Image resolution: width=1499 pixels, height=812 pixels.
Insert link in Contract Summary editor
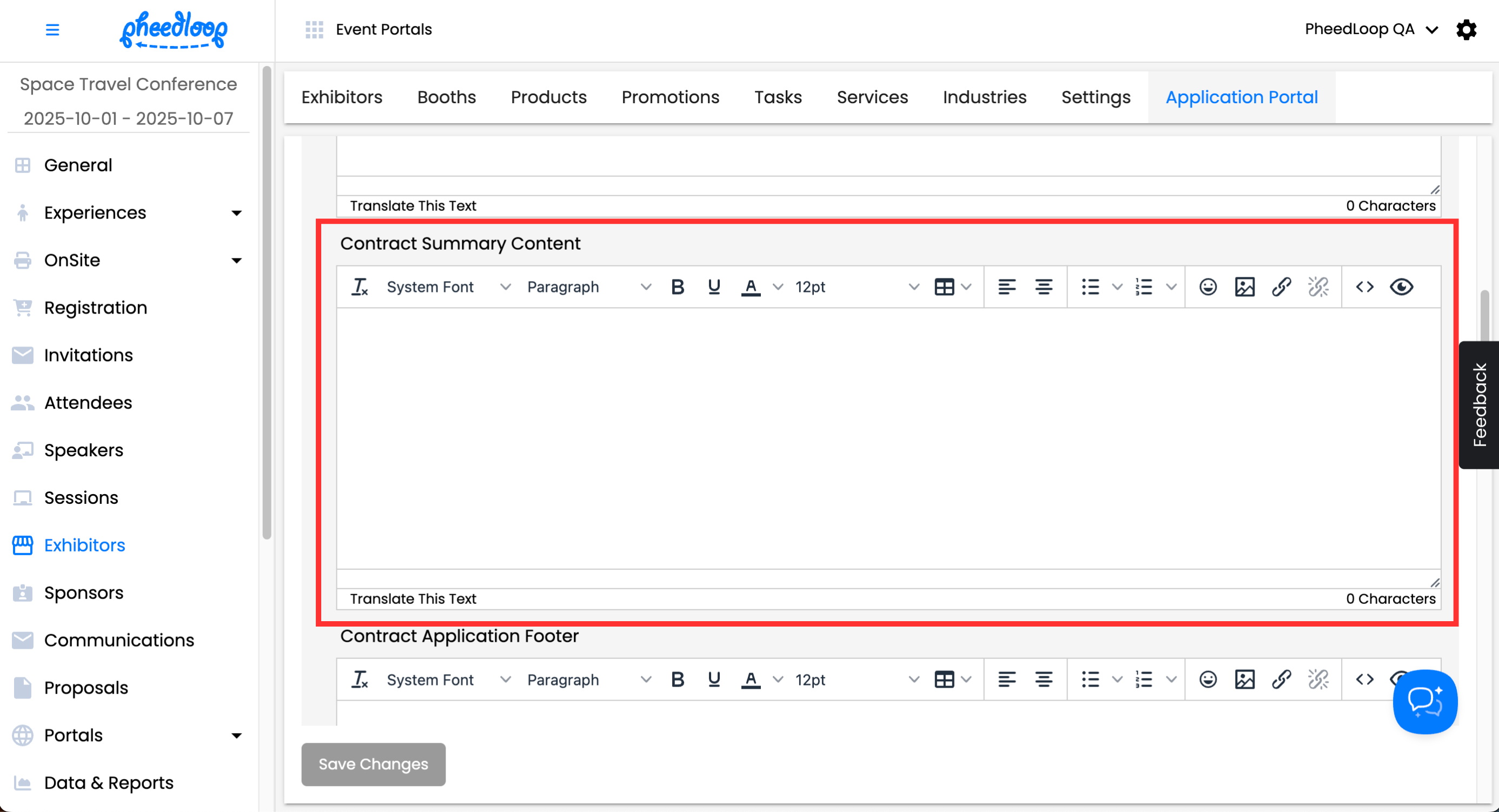tap(1281, 287)
